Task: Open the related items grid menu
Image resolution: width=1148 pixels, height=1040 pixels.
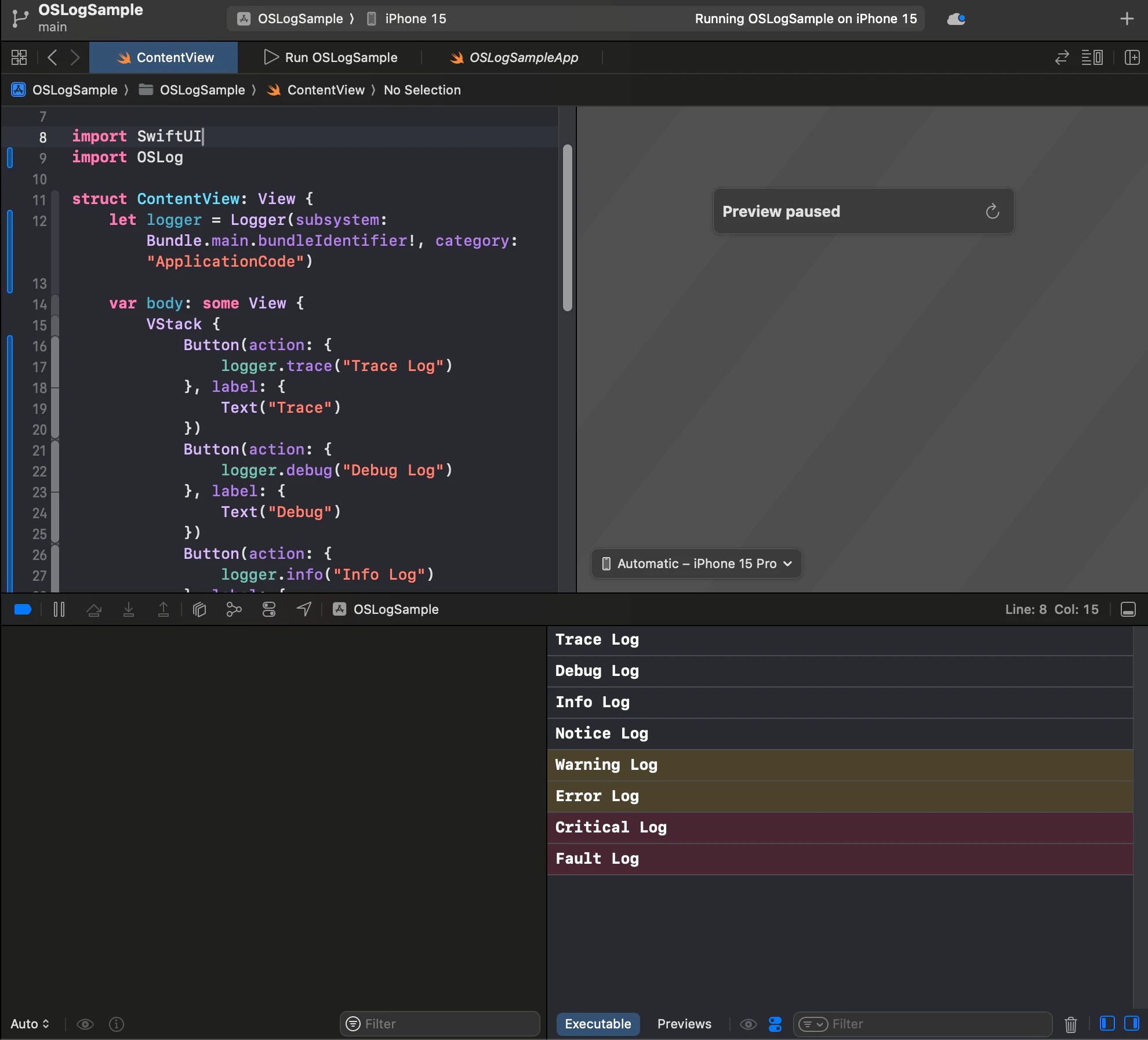Action: (19, 57)
